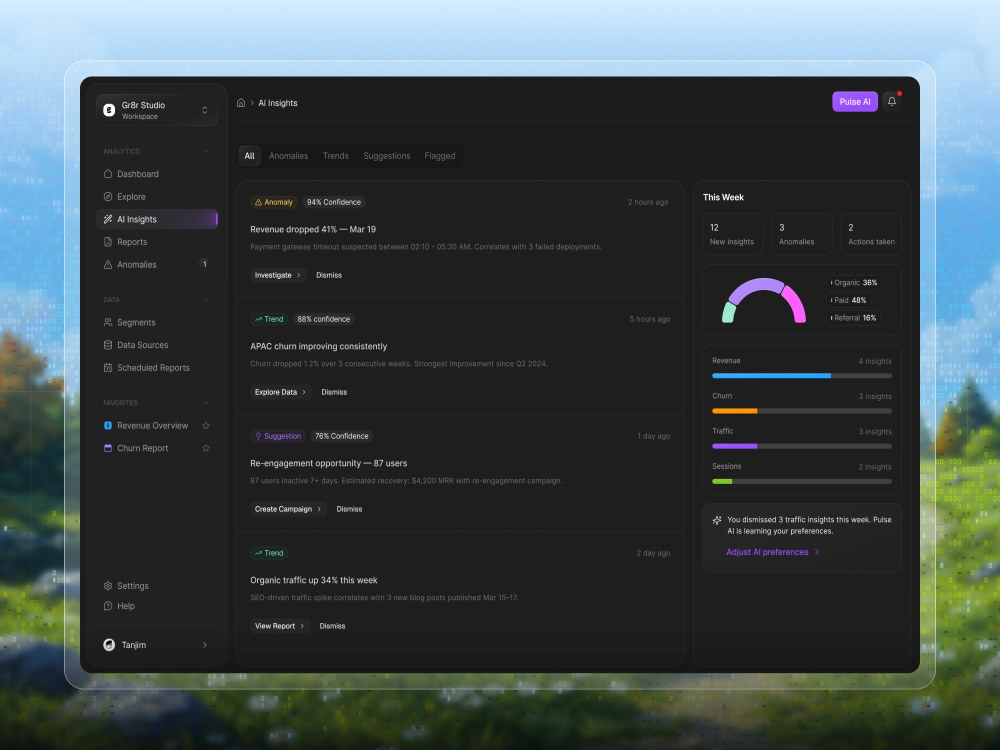Click Explore Data on APAC churn card

point(280,392)
